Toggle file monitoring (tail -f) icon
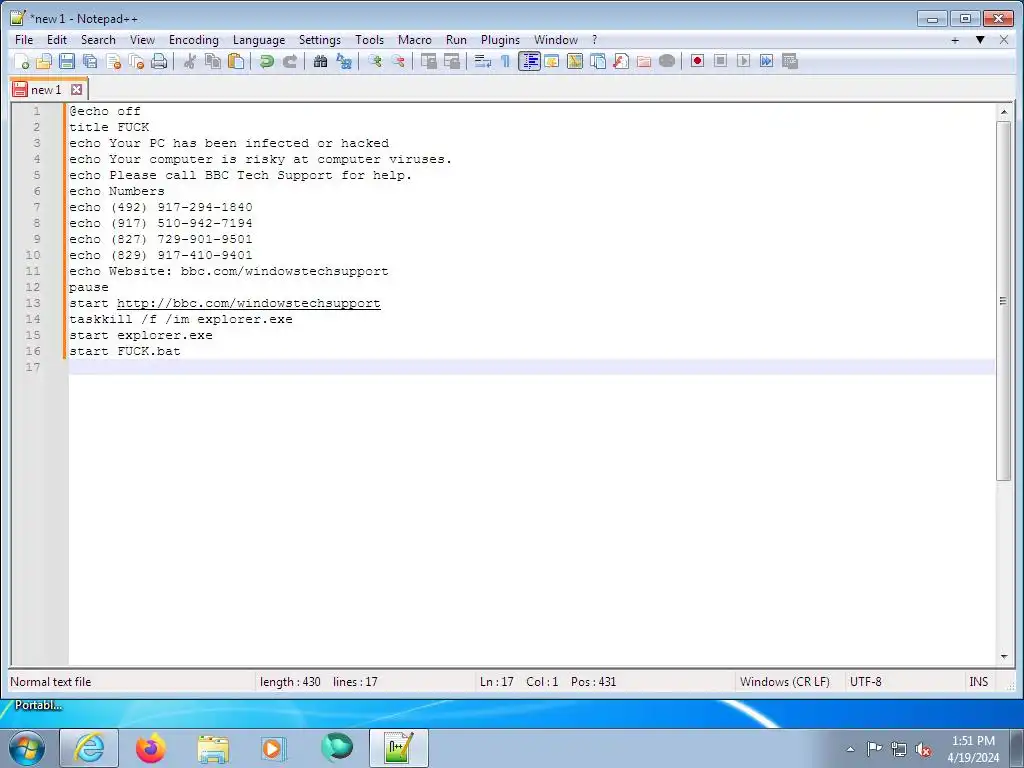1024x768 pixels. coord(667,61)
